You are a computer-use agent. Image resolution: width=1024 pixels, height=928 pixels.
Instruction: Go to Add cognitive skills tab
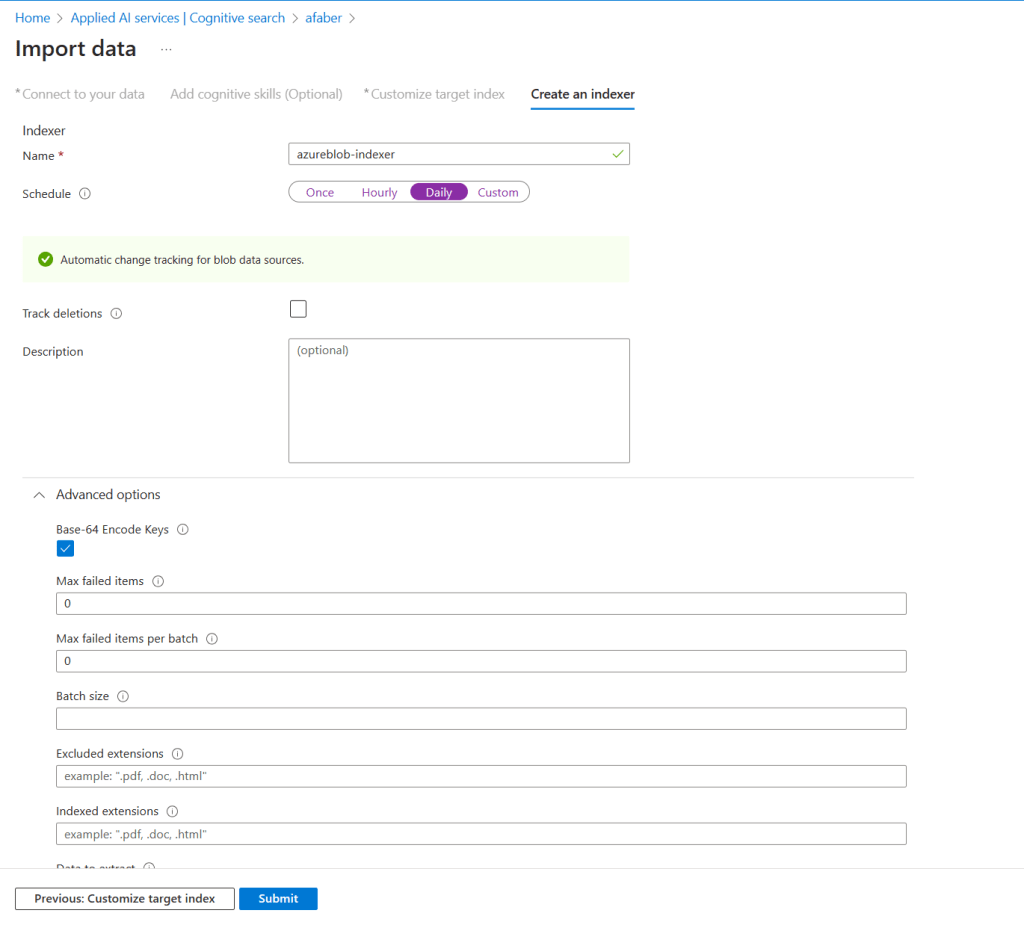(256, 94)
